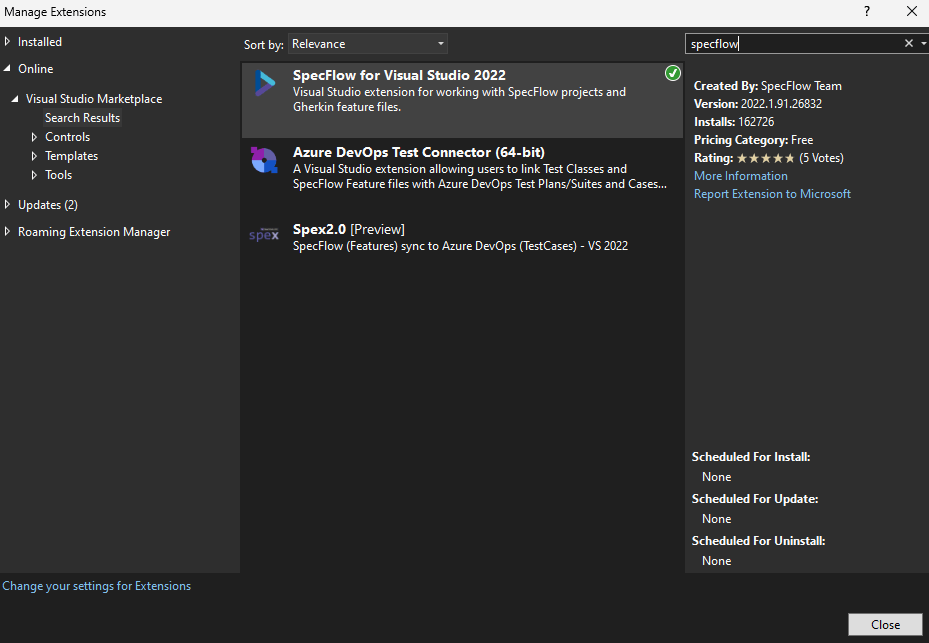929x643 pixels.
Task: Click the SpecFlow for Visual Studio 2022 icon
Action: (x=264, y=85)
